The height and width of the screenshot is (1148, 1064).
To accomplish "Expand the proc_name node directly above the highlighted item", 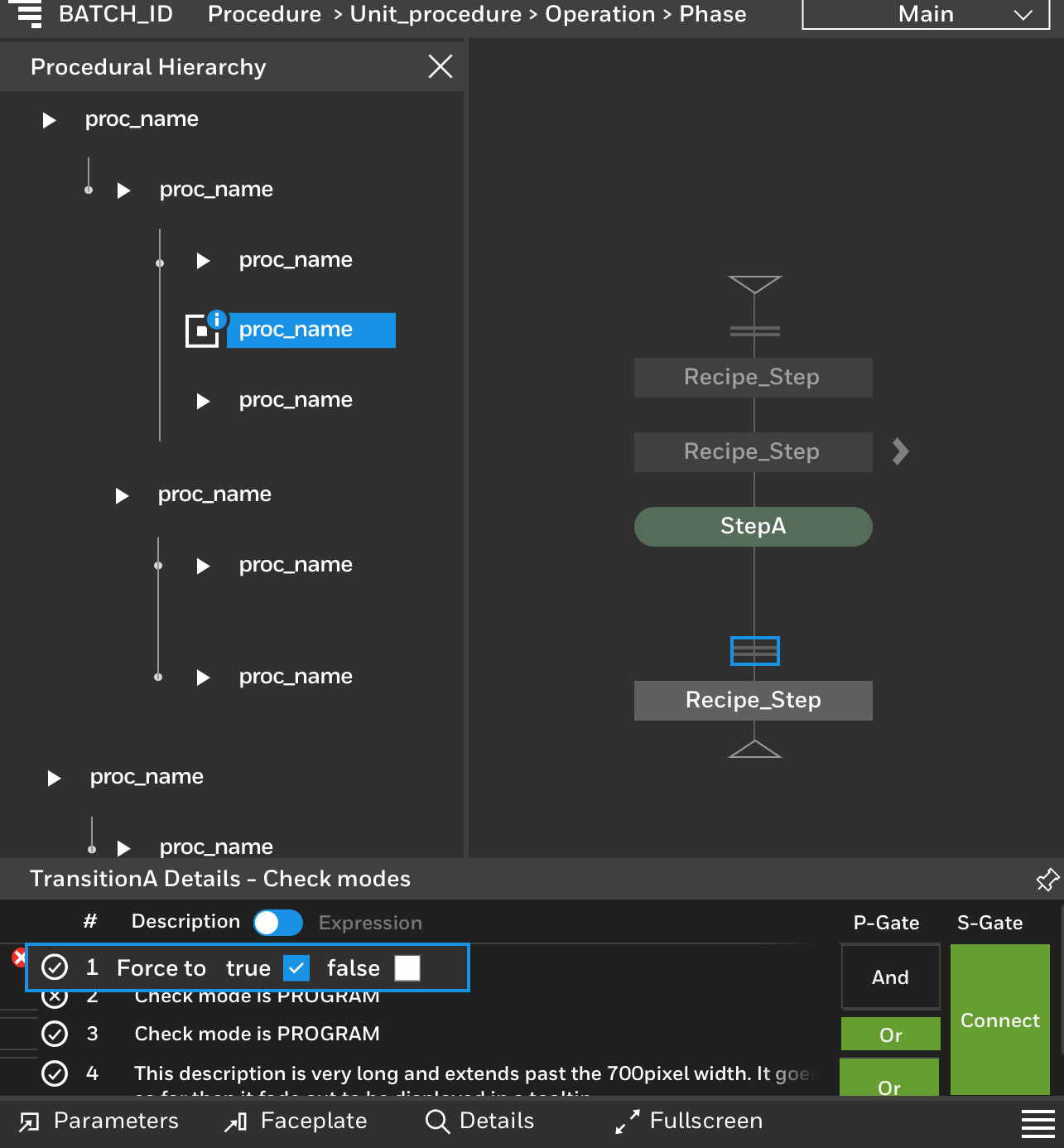I will (203, 261).
